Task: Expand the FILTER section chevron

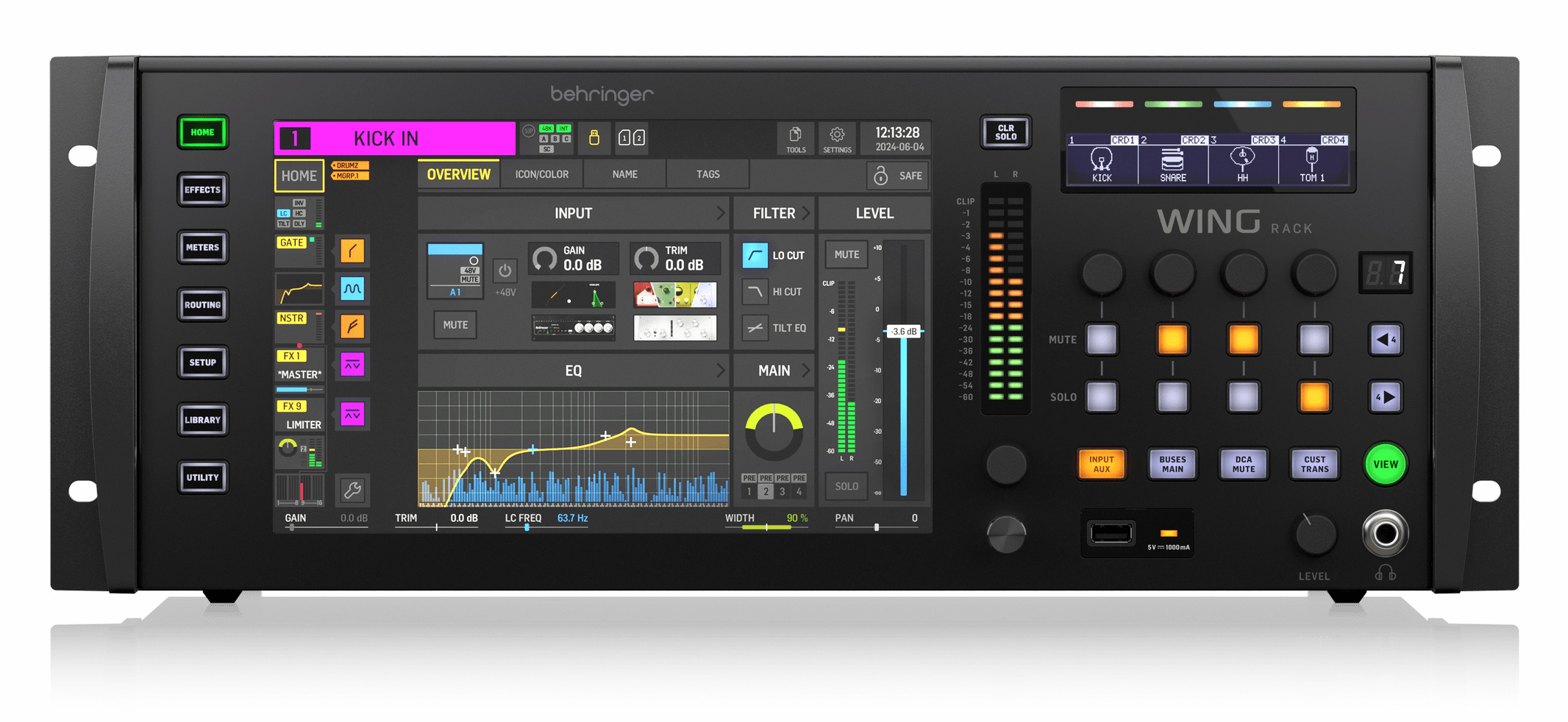Action: tap(805, 213)
